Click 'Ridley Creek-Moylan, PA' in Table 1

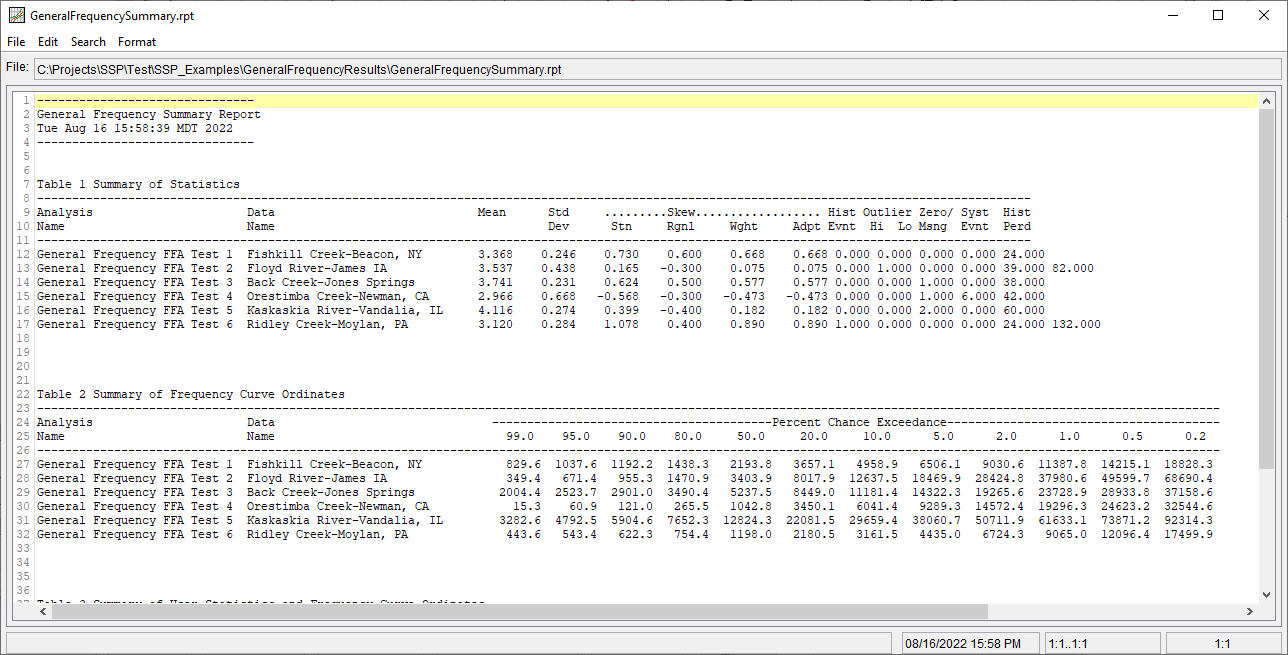pos(328,324)
